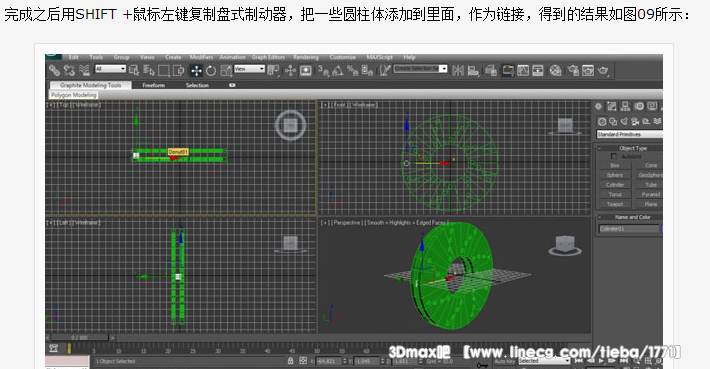This screenshot has width=710, height=369.
Task: Click the Torus primitive button
Action: click(x=614, y=194)
